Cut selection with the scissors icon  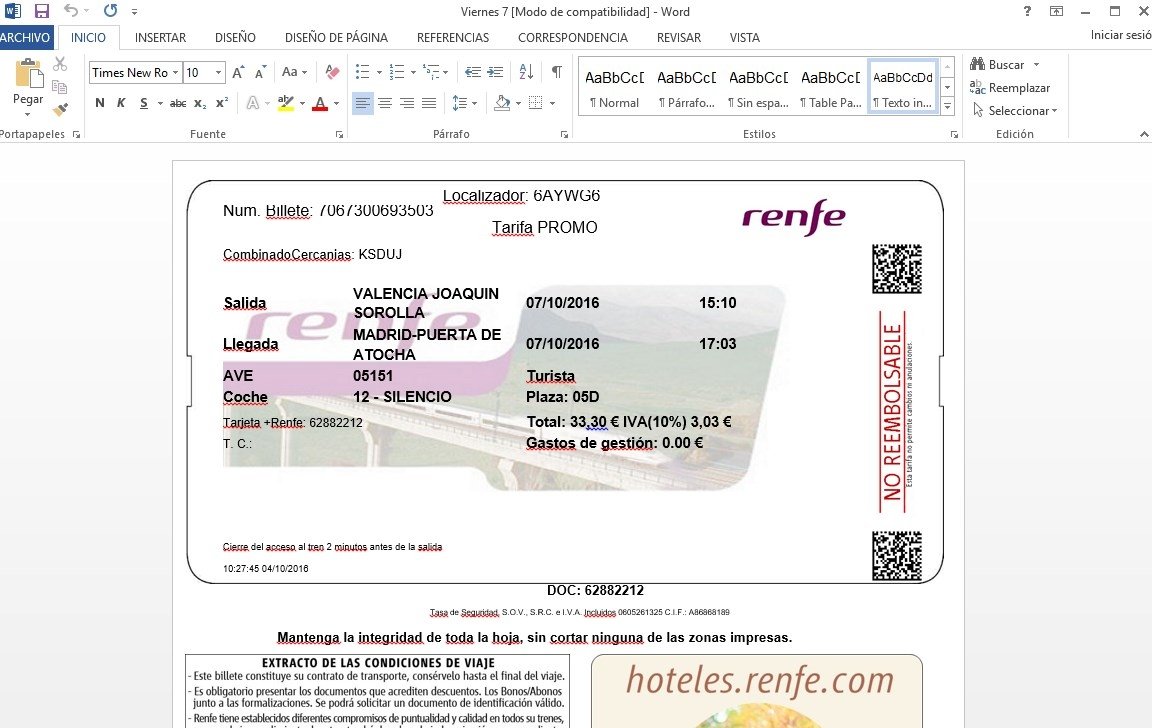tap(60, 64)
